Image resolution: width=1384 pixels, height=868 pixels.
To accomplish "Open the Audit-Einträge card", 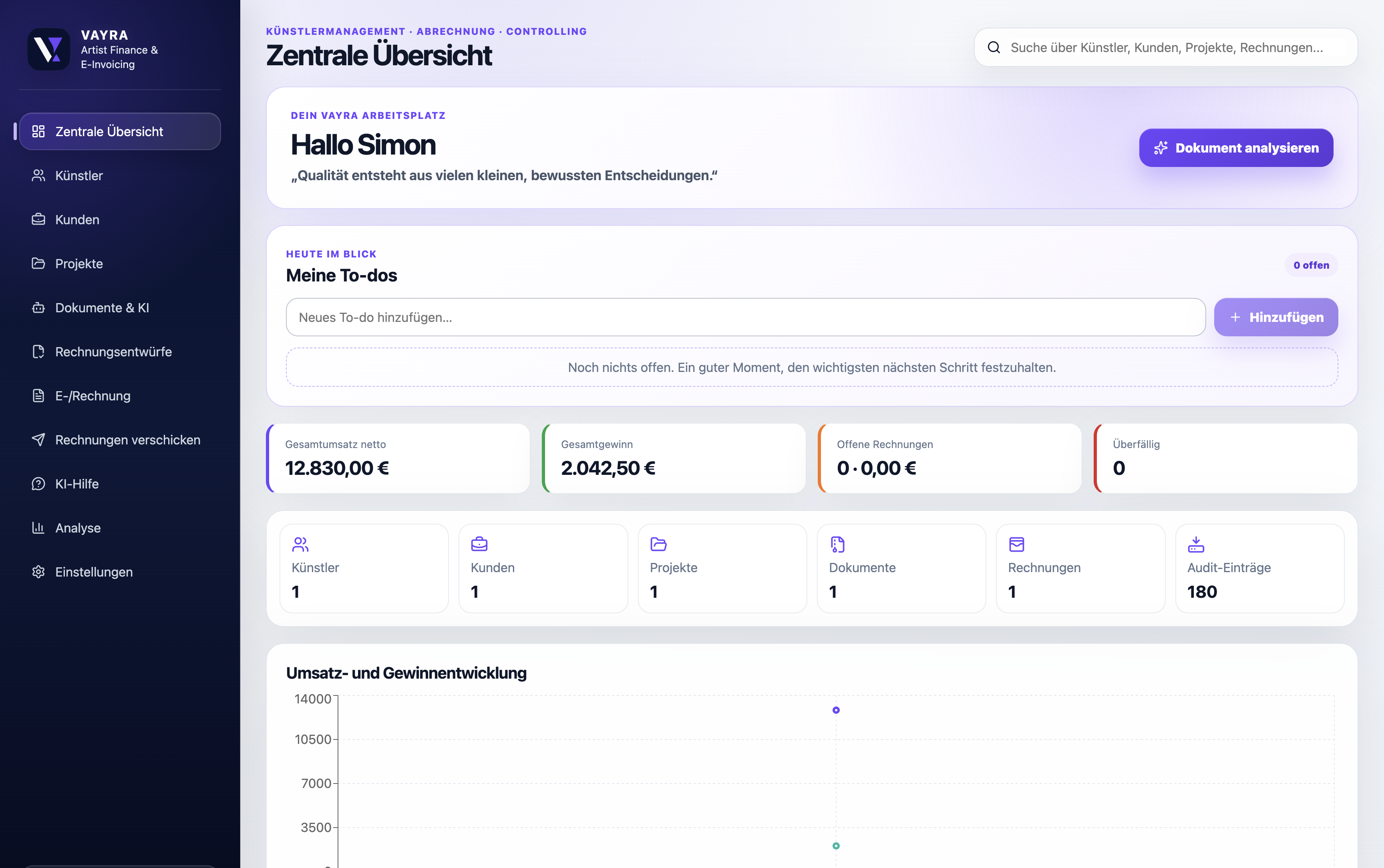I will point(1259,569).
